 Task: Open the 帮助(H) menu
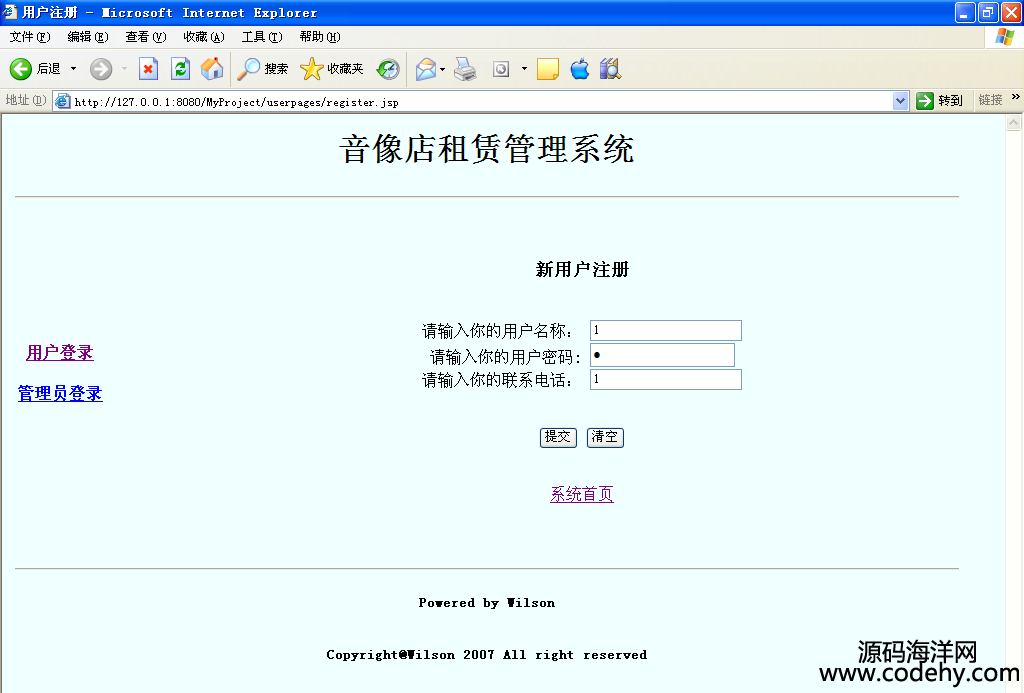click(321, 37)
